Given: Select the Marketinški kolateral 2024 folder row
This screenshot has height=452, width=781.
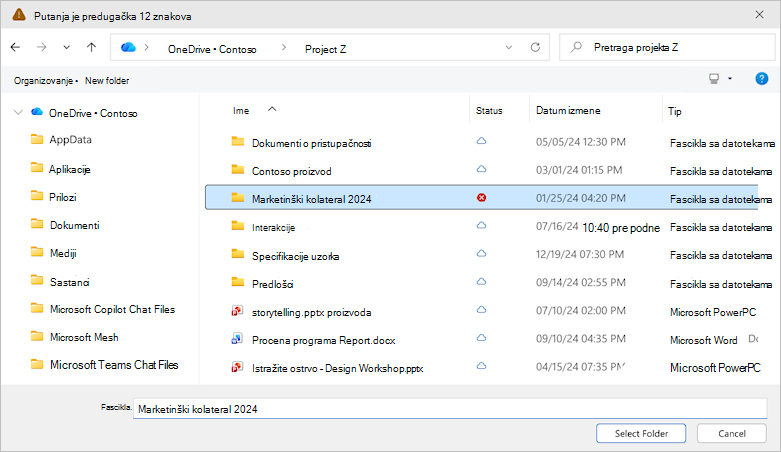Looking at the screenshot, I should click(482, 197).
